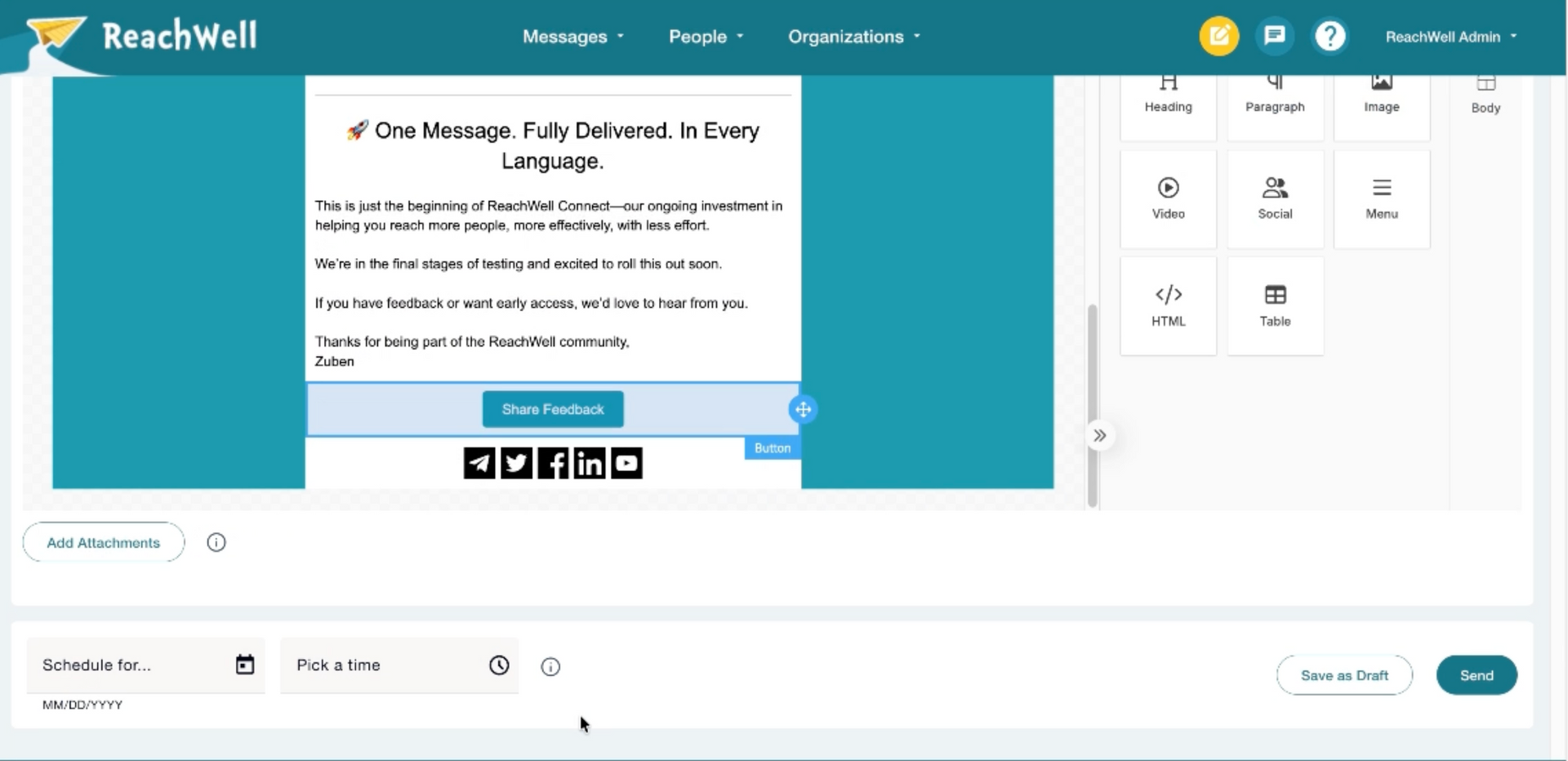Click the Pick a time field
Screen dimensions: 1568x761
399,665
